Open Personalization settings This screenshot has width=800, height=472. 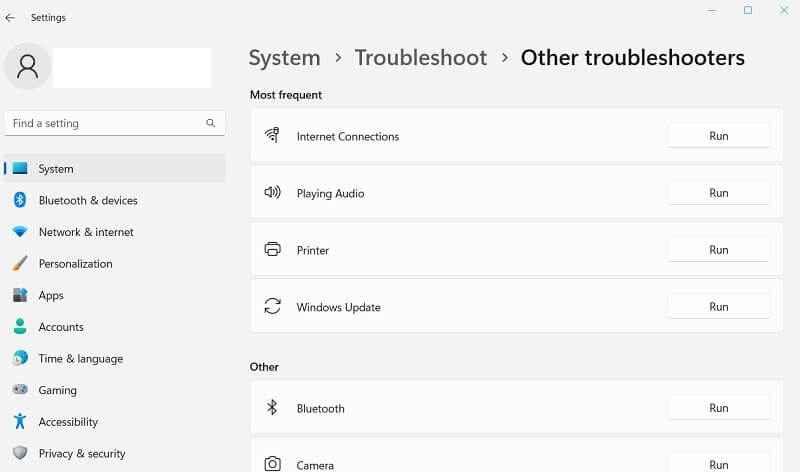pos(115,263)
